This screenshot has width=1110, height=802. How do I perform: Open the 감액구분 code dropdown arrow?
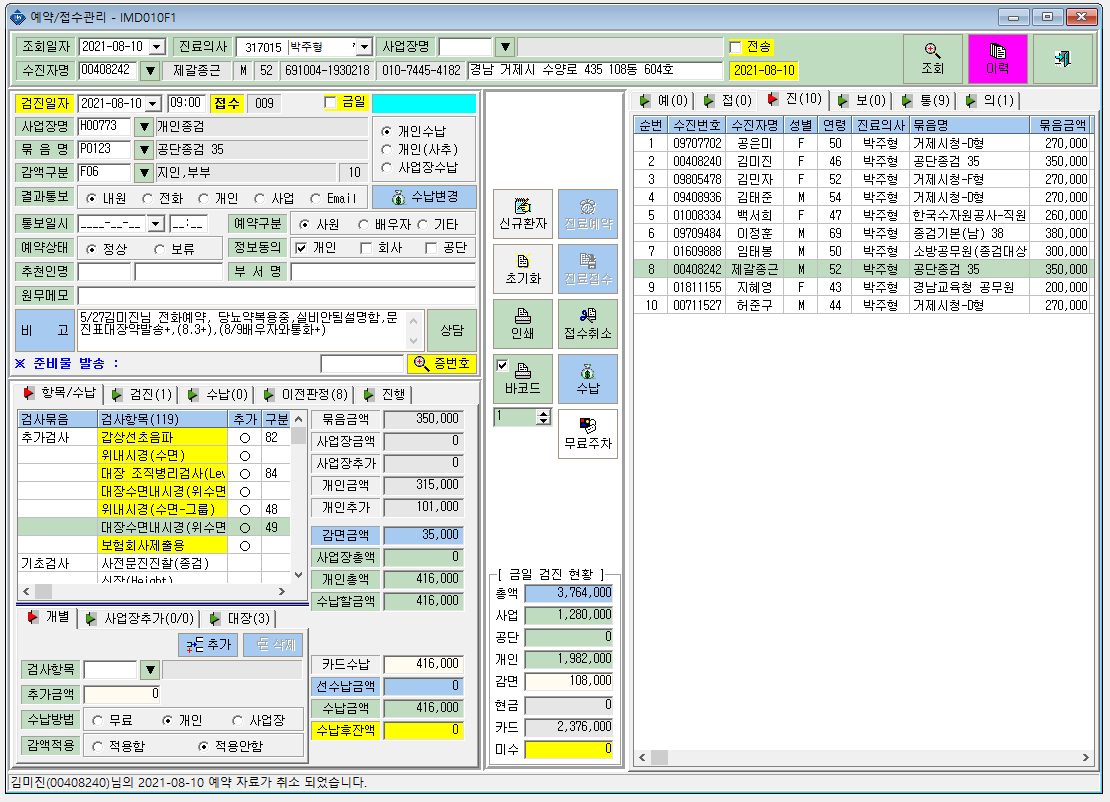click(x=144, y=172)
